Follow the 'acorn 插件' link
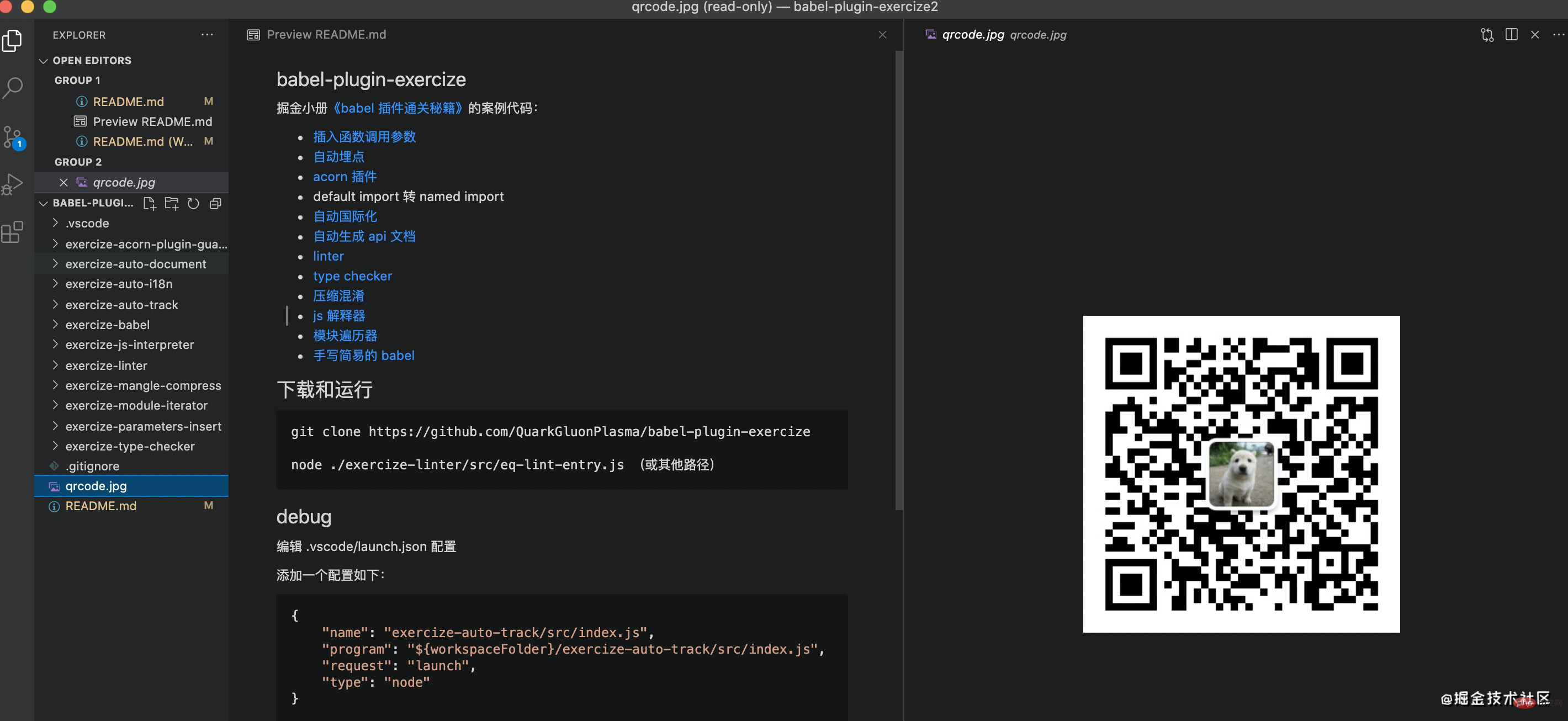The image size is (1568, 721). [x=345, y=177]
